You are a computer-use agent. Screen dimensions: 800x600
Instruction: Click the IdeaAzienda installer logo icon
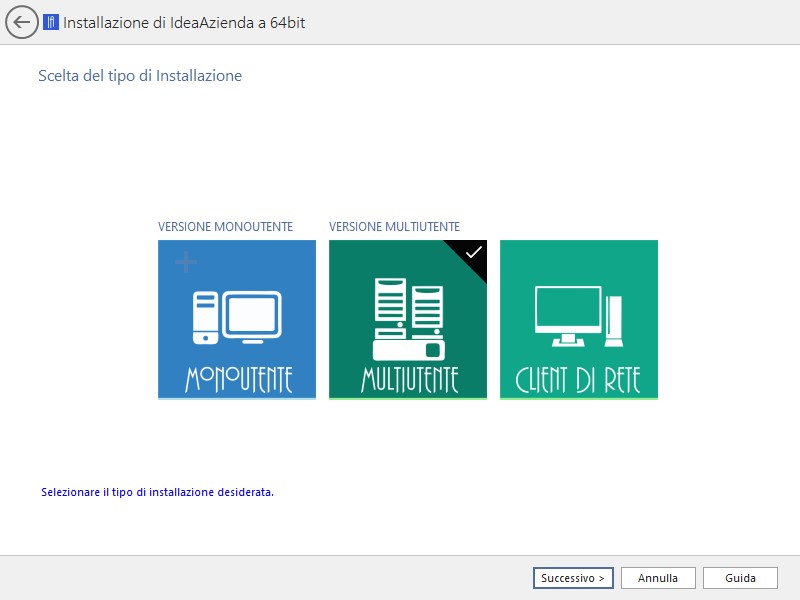coord(51,22)
